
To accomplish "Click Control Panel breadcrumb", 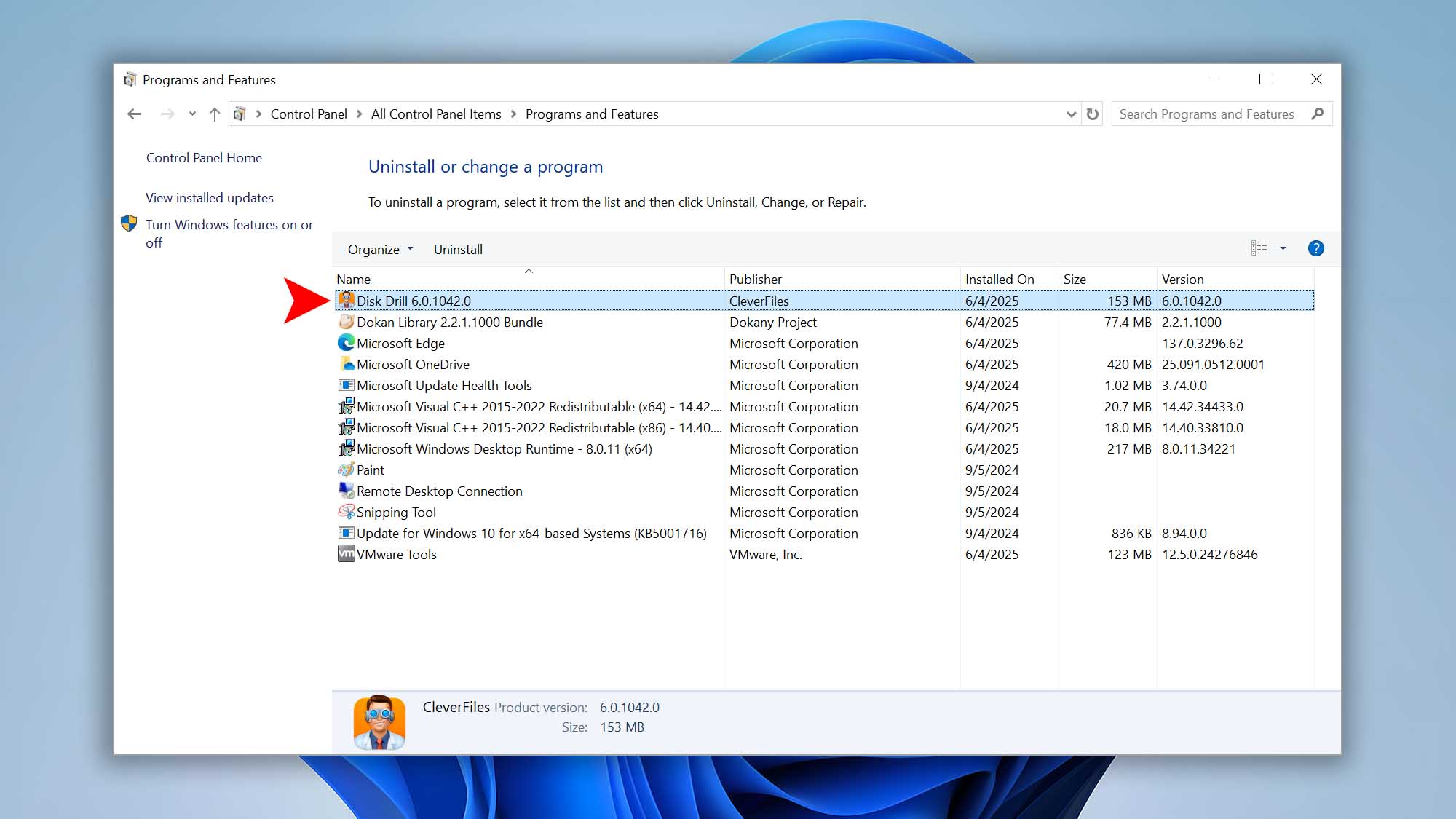I will pyautogui.click(x=309, y=114).
